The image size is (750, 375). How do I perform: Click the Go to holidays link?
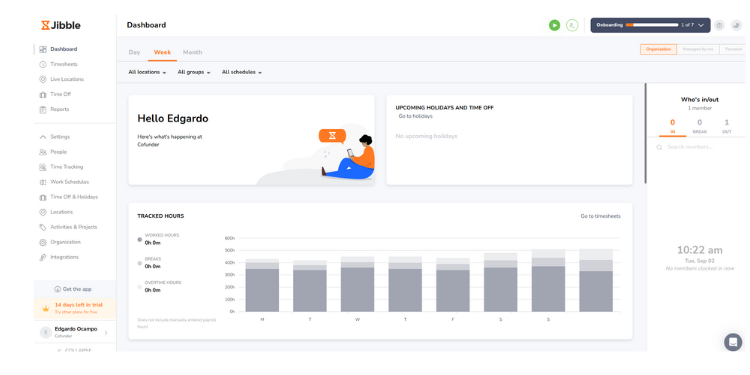[x=416, y=116]
